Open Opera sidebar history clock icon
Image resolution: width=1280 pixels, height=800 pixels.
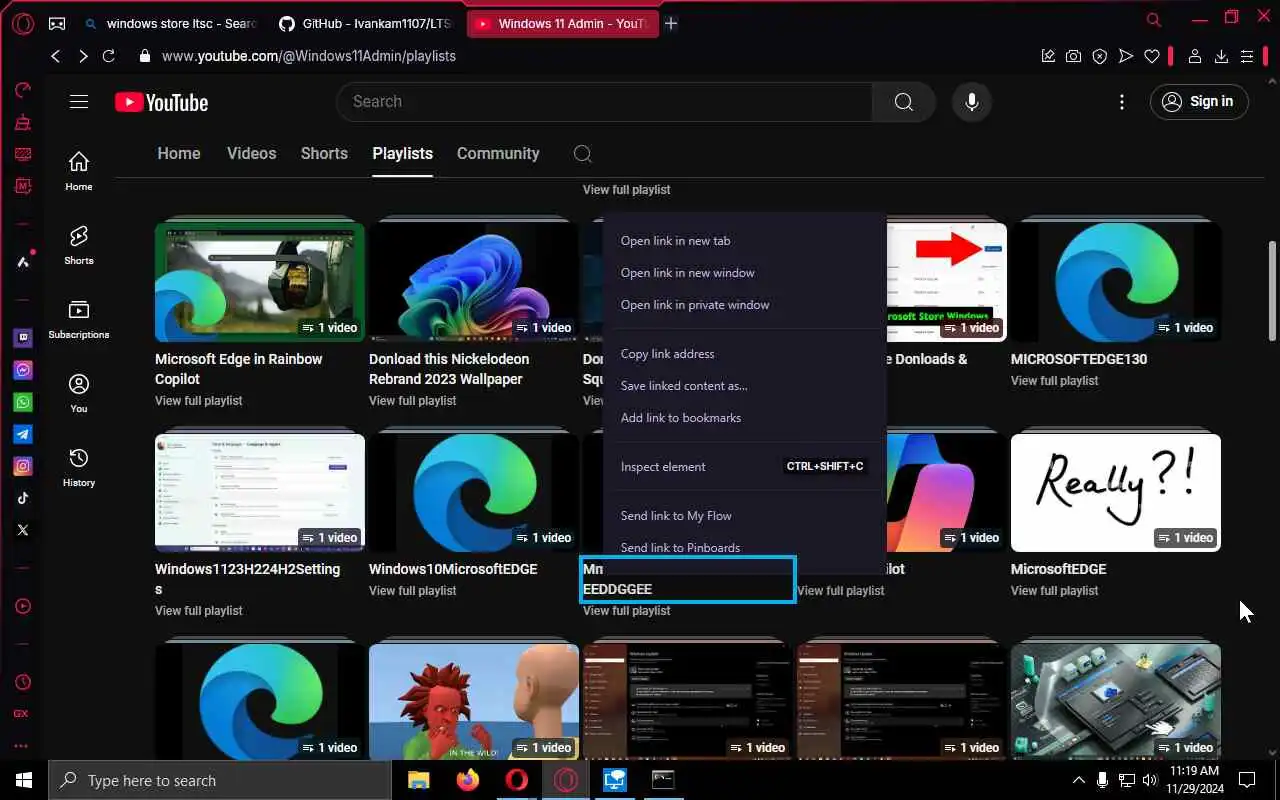click(x=22, y=682)
